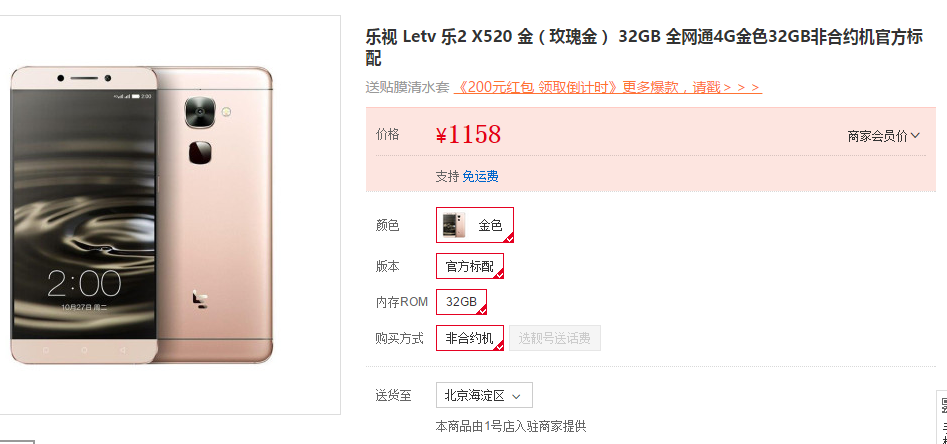Select the 金色 color option
Image resolution: width=947 pixels, height=444 pixels.
(475, 225)
